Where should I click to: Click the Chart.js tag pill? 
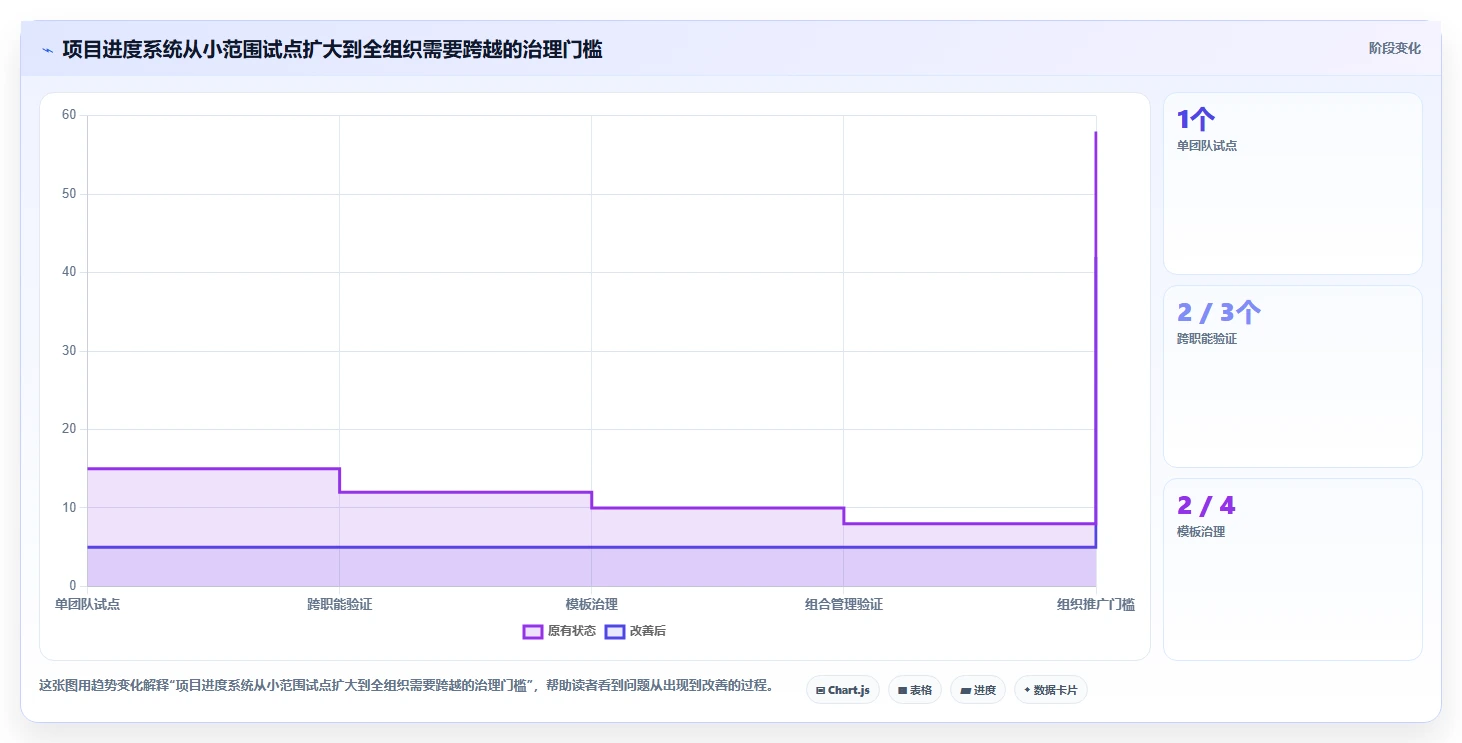[x=843, y=690]
